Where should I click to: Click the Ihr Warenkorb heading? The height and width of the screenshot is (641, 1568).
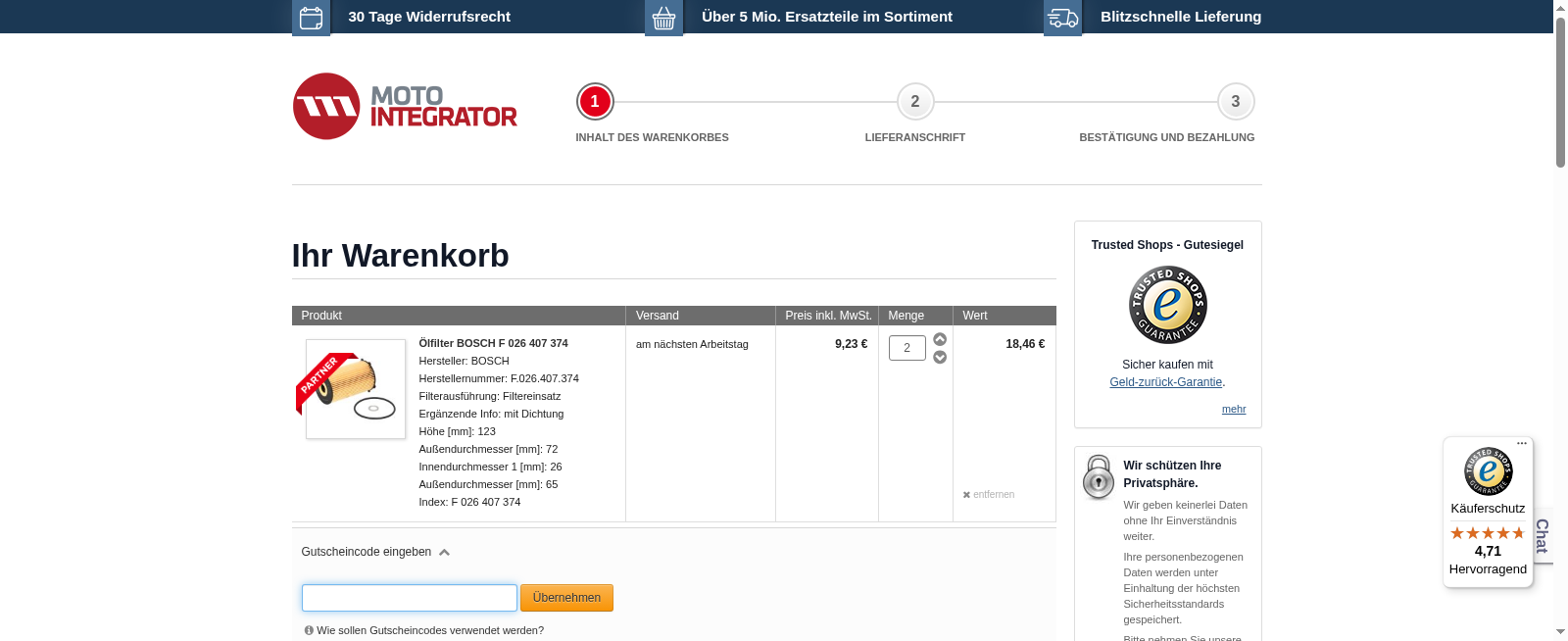pyautogui.click(x=400, y=256)
